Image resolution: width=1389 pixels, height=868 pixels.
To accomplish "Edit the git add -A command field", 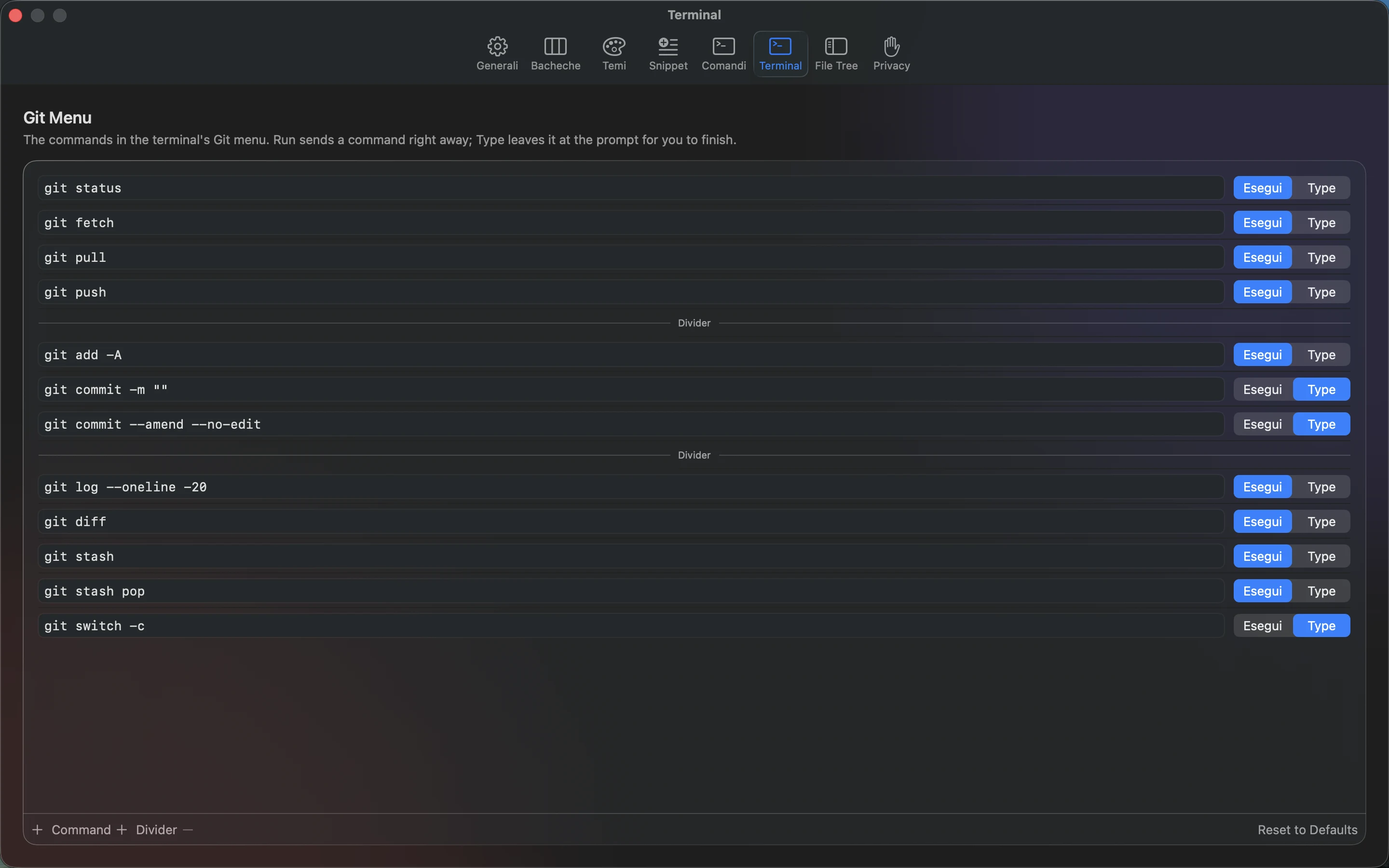I will coord(631,355).
